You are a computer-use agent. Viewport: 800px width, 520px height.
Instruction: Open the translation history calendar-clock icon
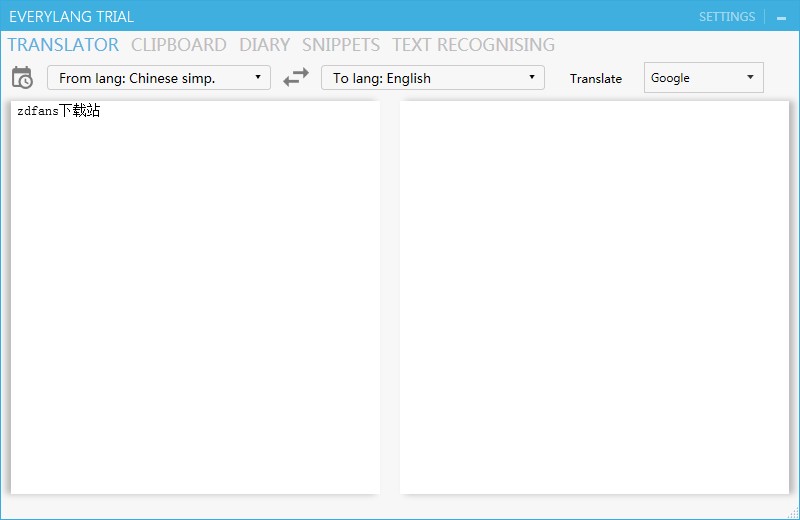coord(22,78)
